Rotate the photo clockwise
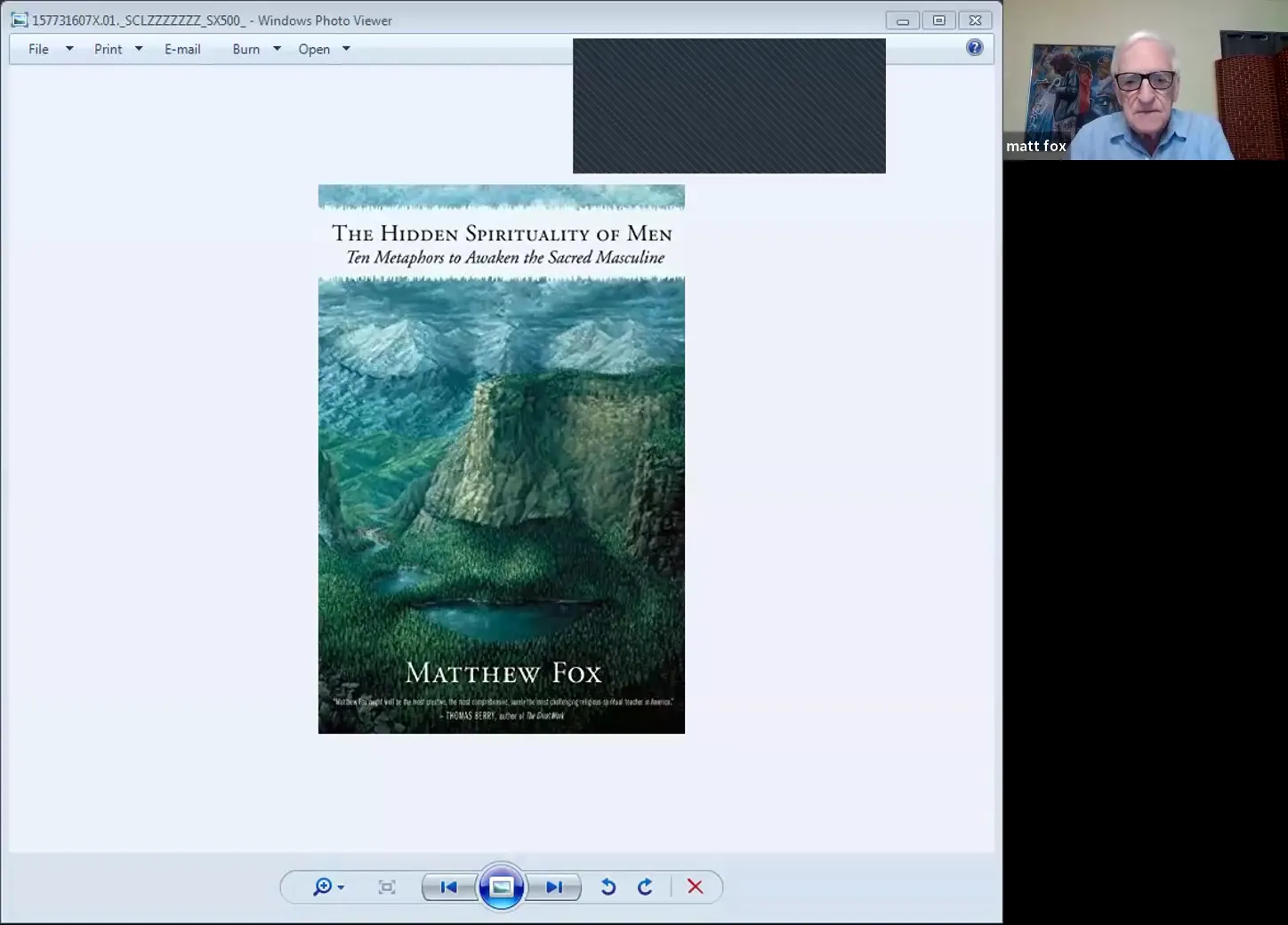Viewport: 1288px width, 925px height. (x=645, y=887)
